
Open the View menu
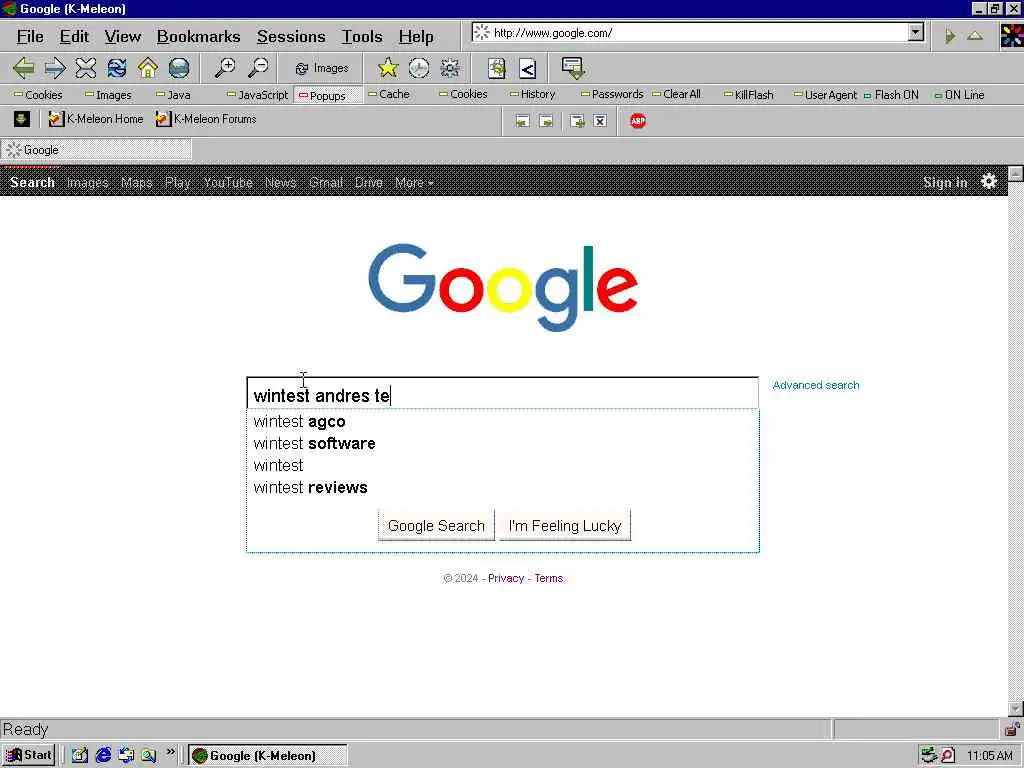(x=123, y=37)
